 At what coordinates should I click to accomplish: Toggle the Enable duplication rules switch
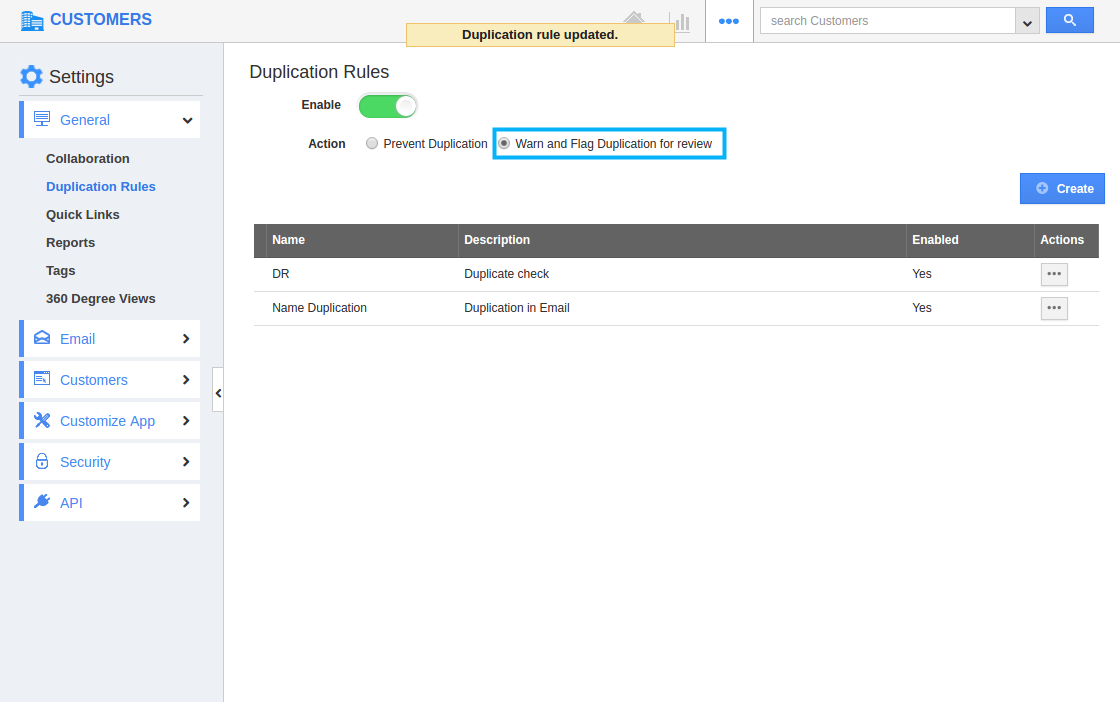coord(388,105)
